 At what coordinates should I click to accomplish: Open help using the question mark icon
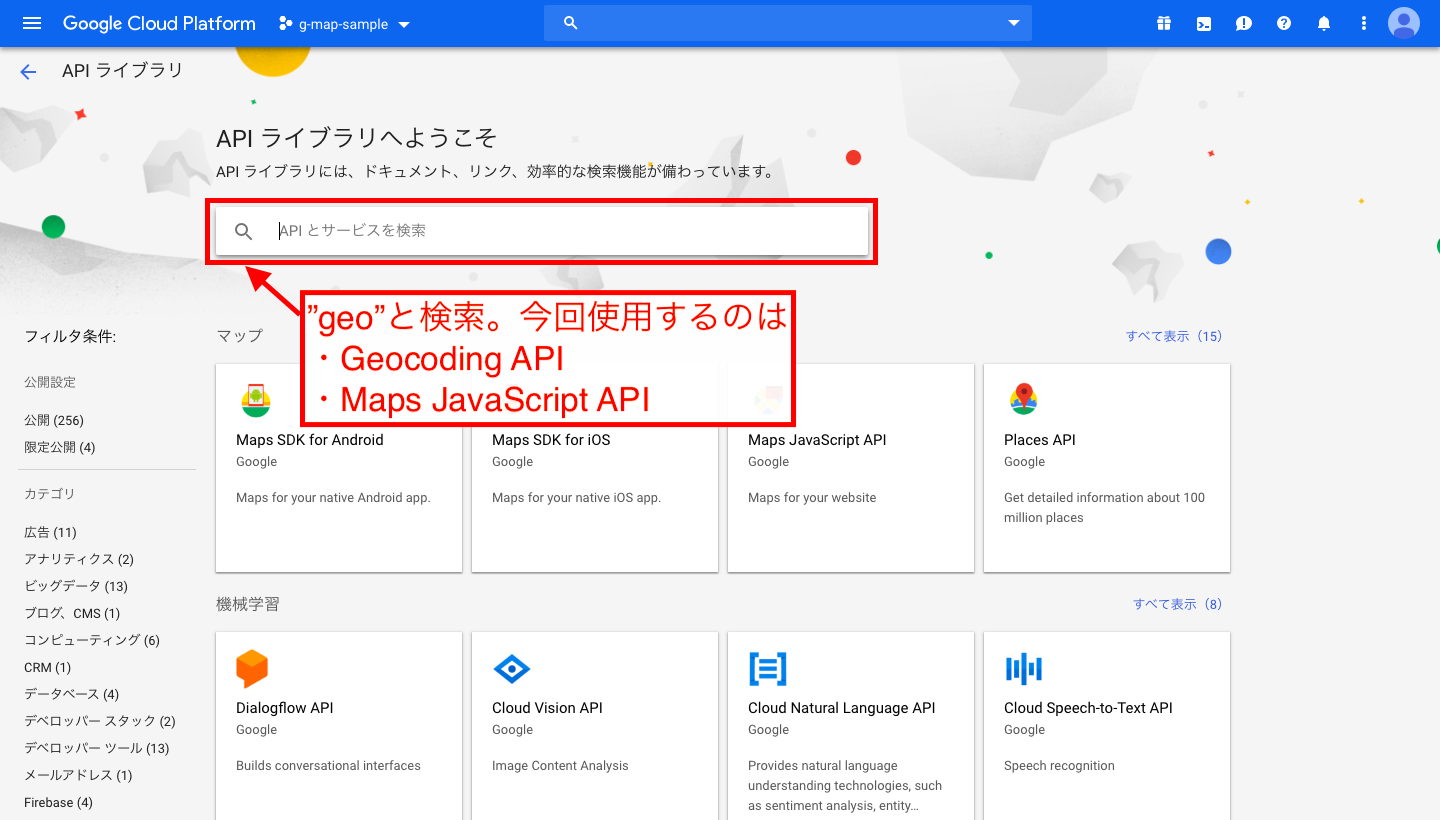tap(1284, 22)
